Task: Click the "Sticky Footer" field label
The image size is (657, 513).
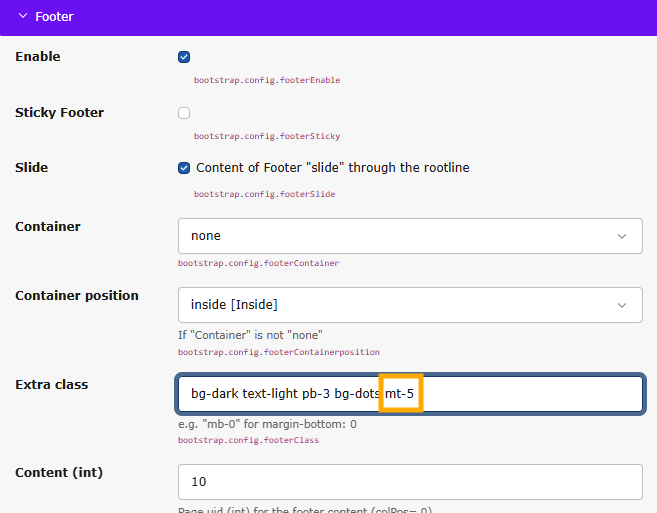Action: click(59, 112)
